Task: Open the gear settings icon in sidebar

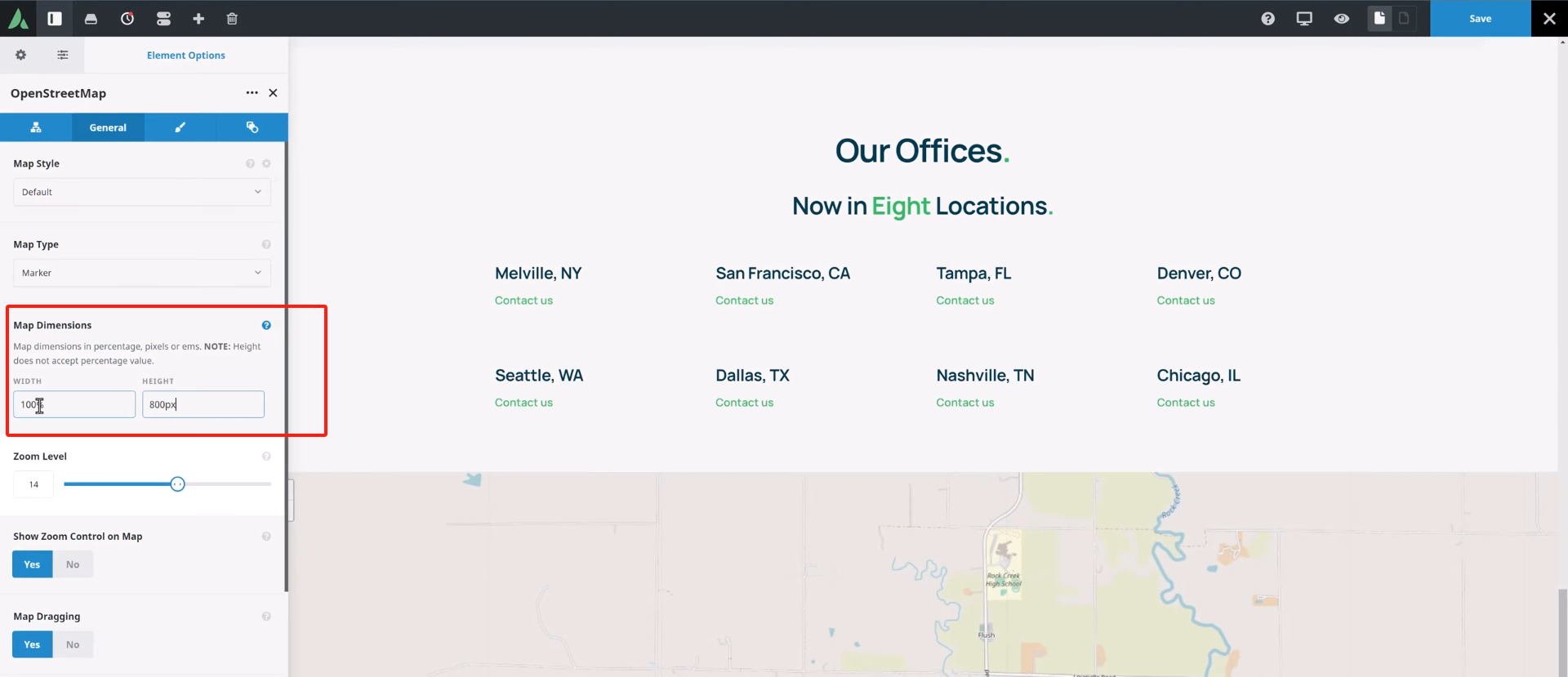Action: coord(21,55)
